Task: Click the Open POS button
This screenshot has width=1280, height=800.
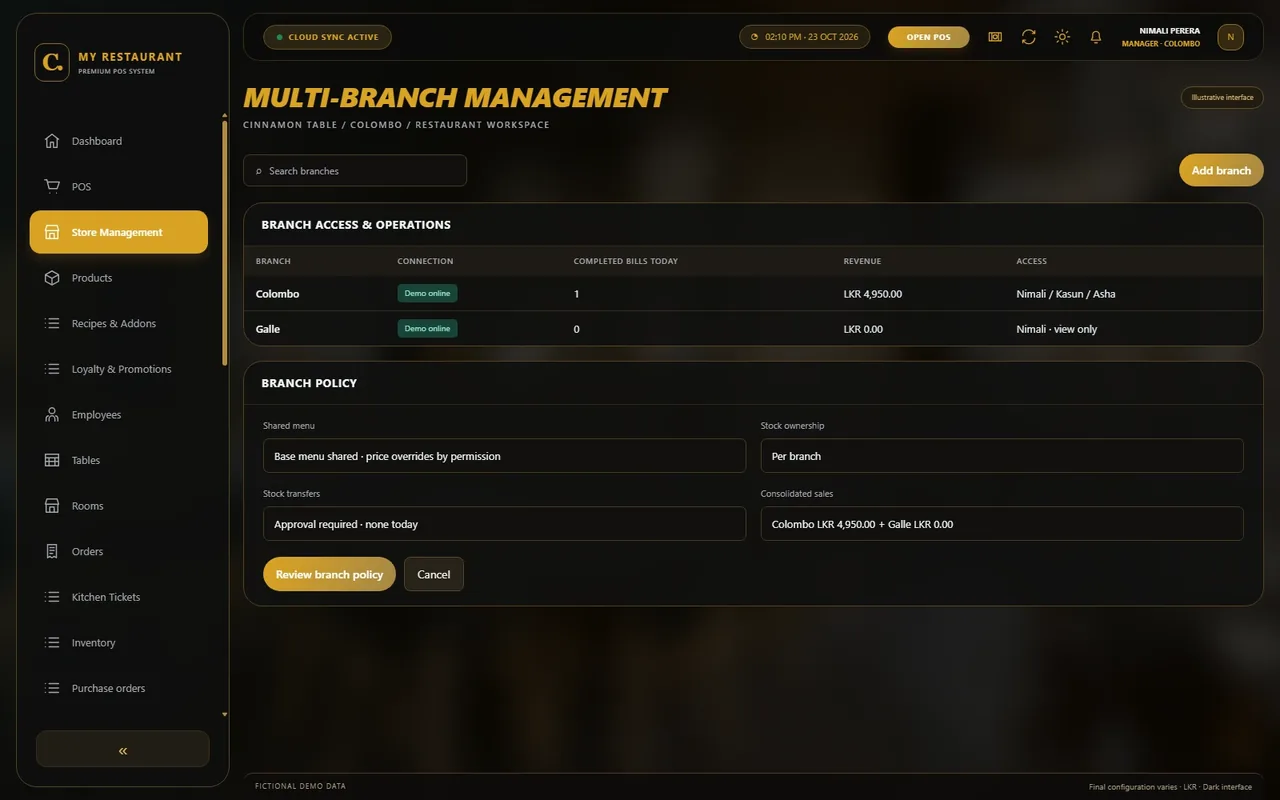Action: pyautogui.click(x=928, y=37)
